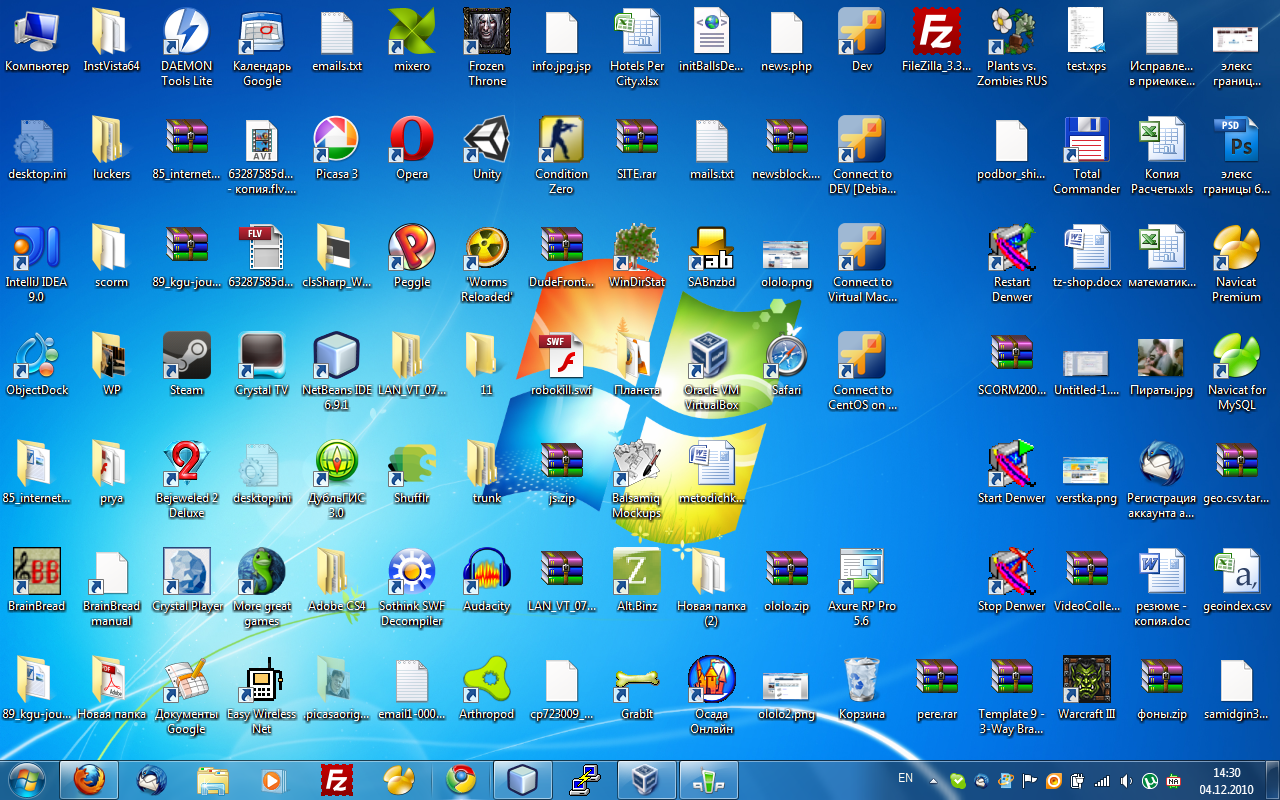Select the Unity desktop icon
Screen dimensions: 1280x800
(x=487, y=141)
